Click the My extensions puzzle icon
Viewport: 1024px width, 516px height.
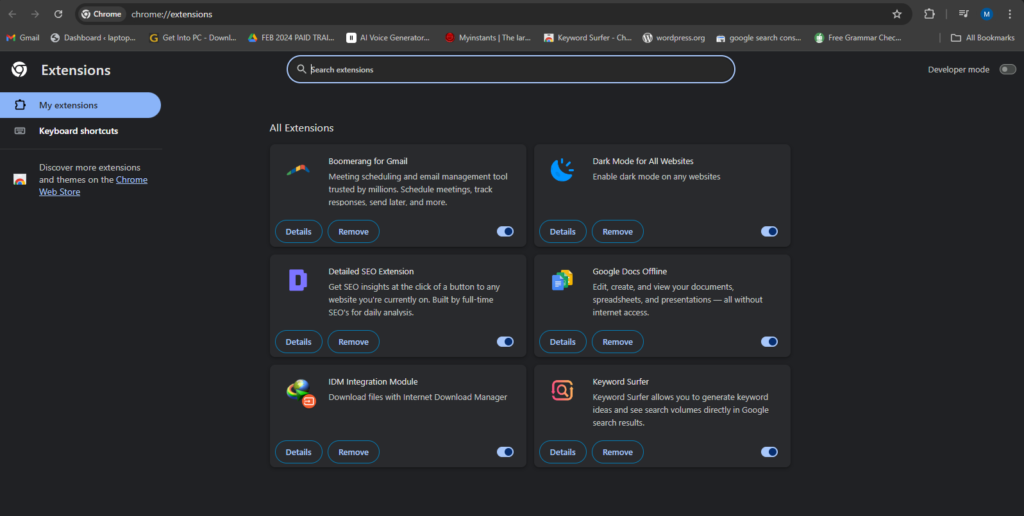(x=20, y=105)
